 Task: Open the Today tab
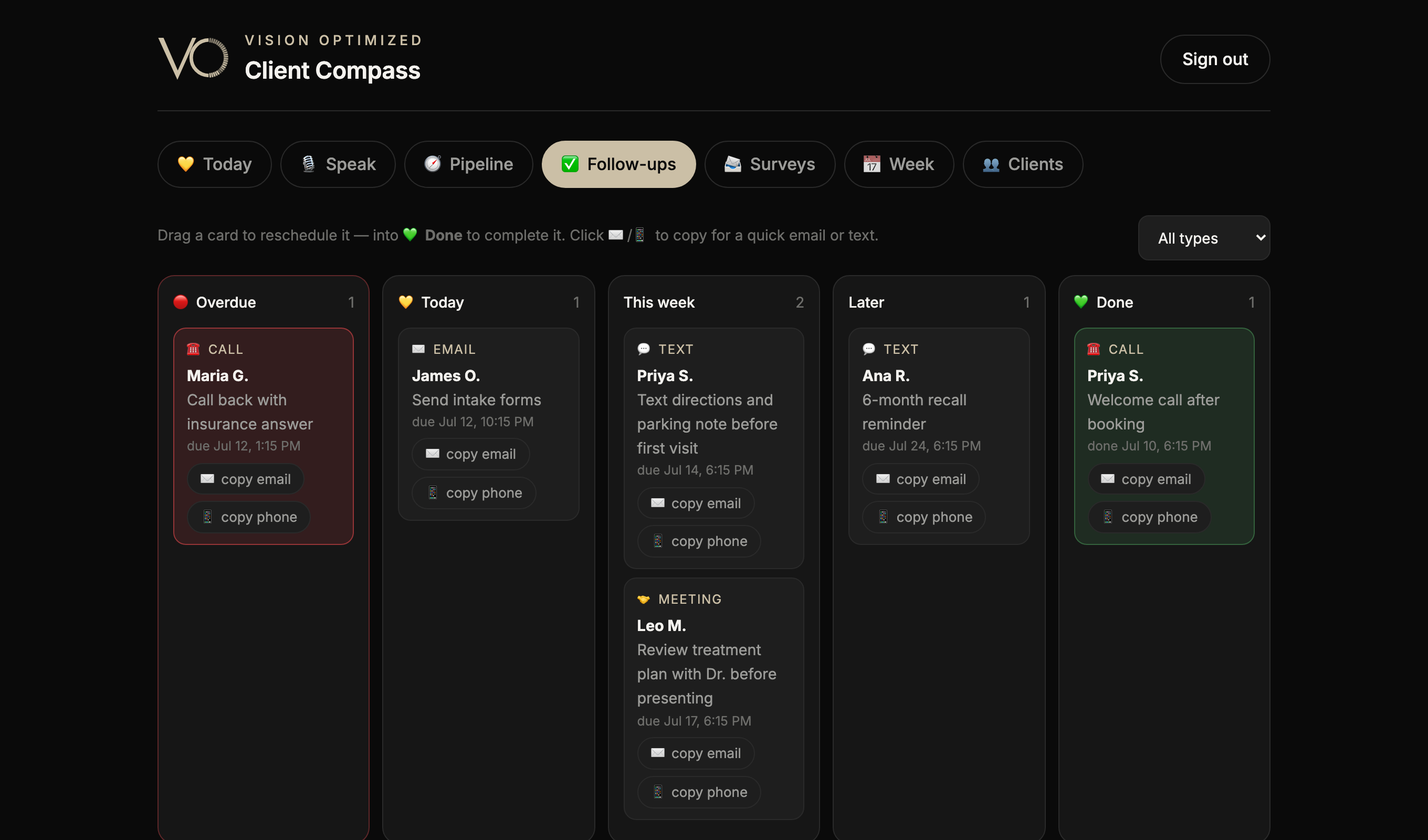point(214,164)
